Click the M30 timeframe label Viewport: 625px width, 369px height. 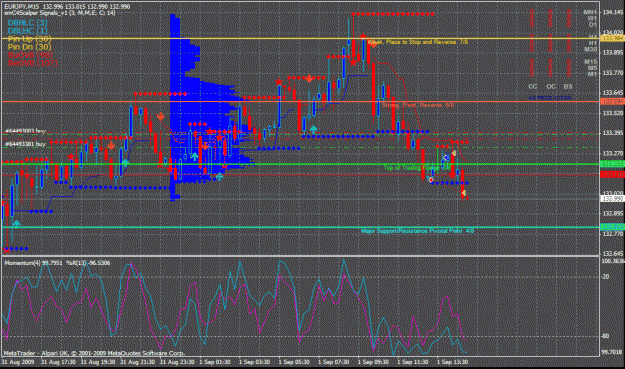(x=591, y=49)
